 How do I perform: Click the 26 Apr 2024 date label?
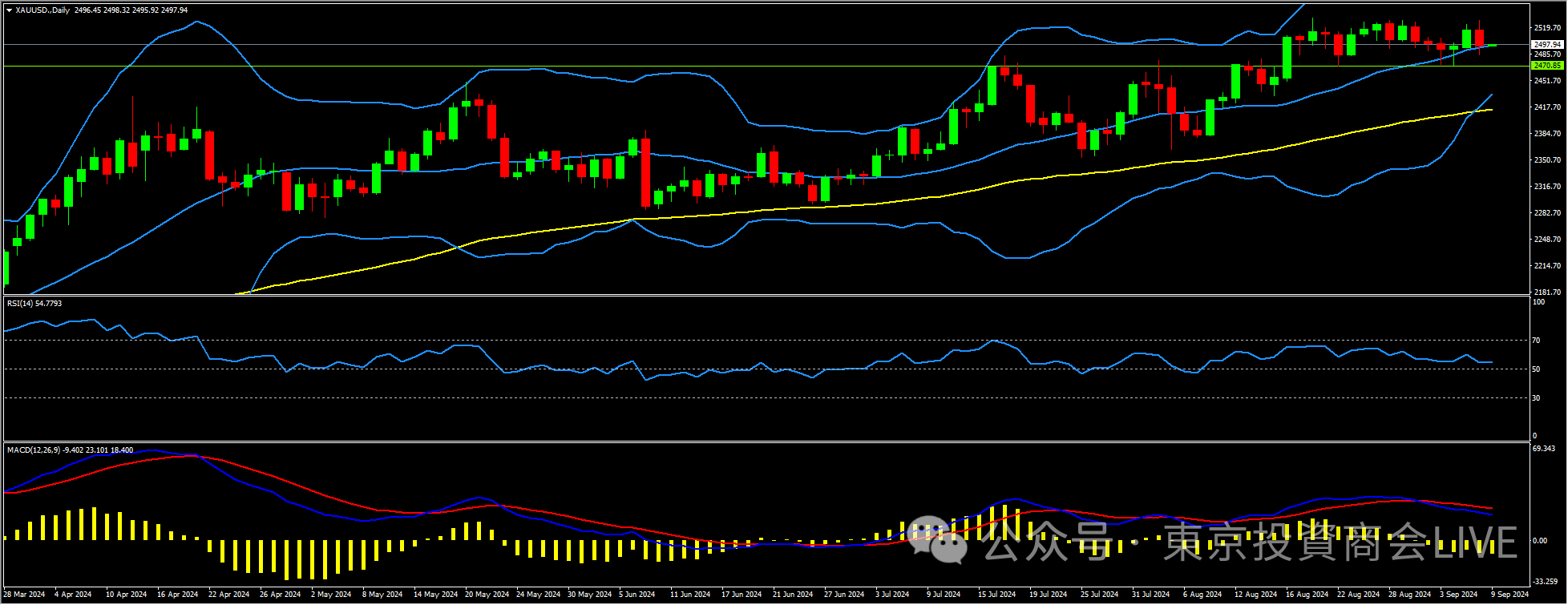280,595
